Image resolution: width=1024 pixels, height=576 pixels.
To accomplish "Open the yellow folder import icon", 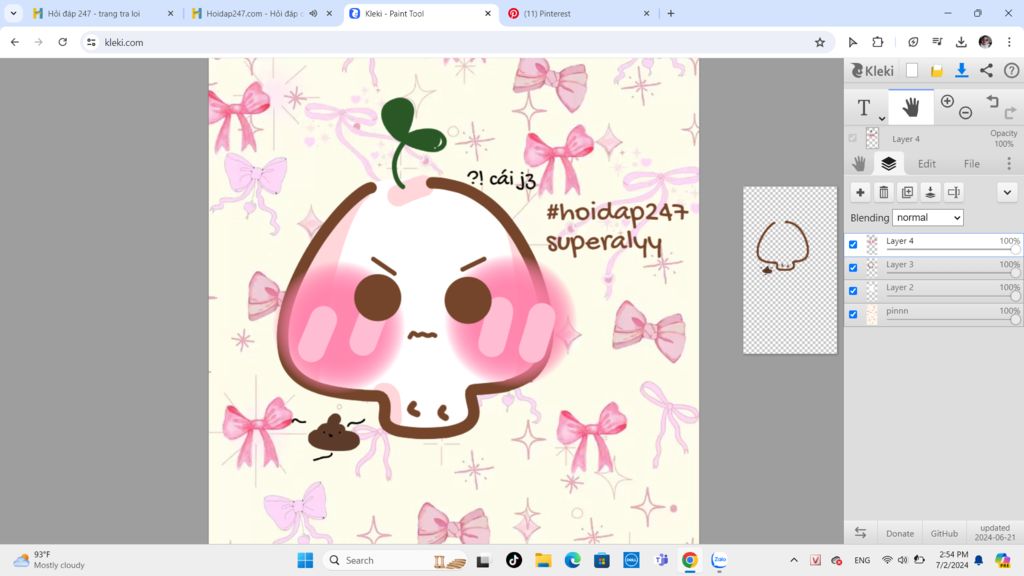I will 936,71.
